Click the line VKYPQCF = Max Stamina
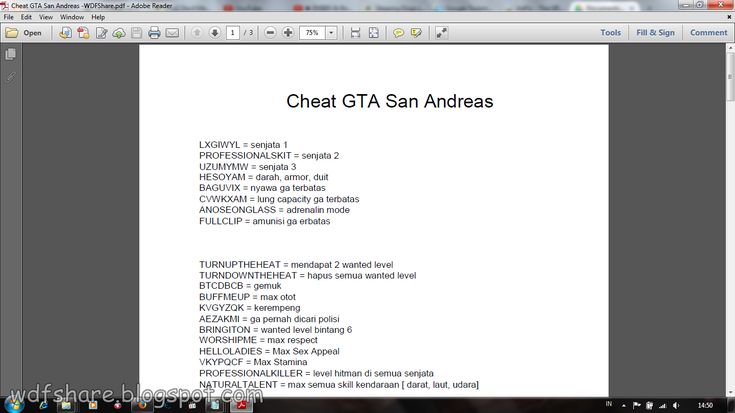 click(x=253, y=362)
